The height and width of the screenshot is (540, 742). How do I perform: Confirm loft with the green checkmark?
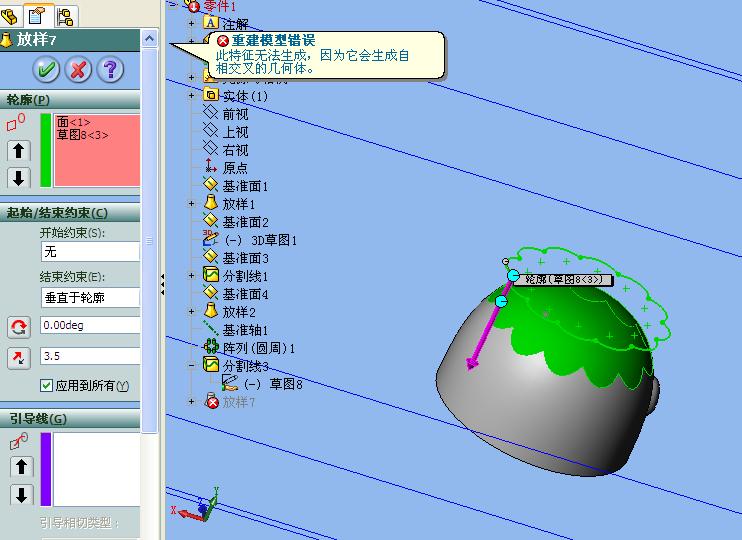(x=46, y=70)
